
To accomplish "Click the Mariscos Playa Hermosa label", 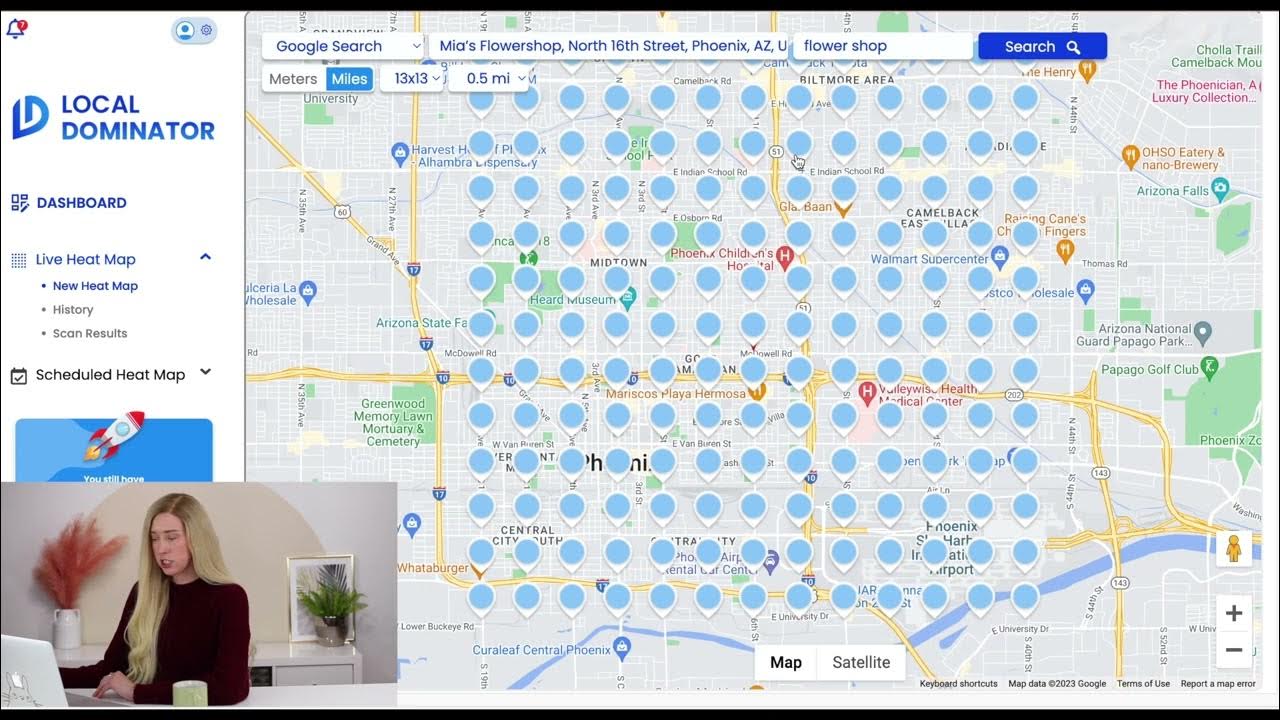I will tap(676, 394).
